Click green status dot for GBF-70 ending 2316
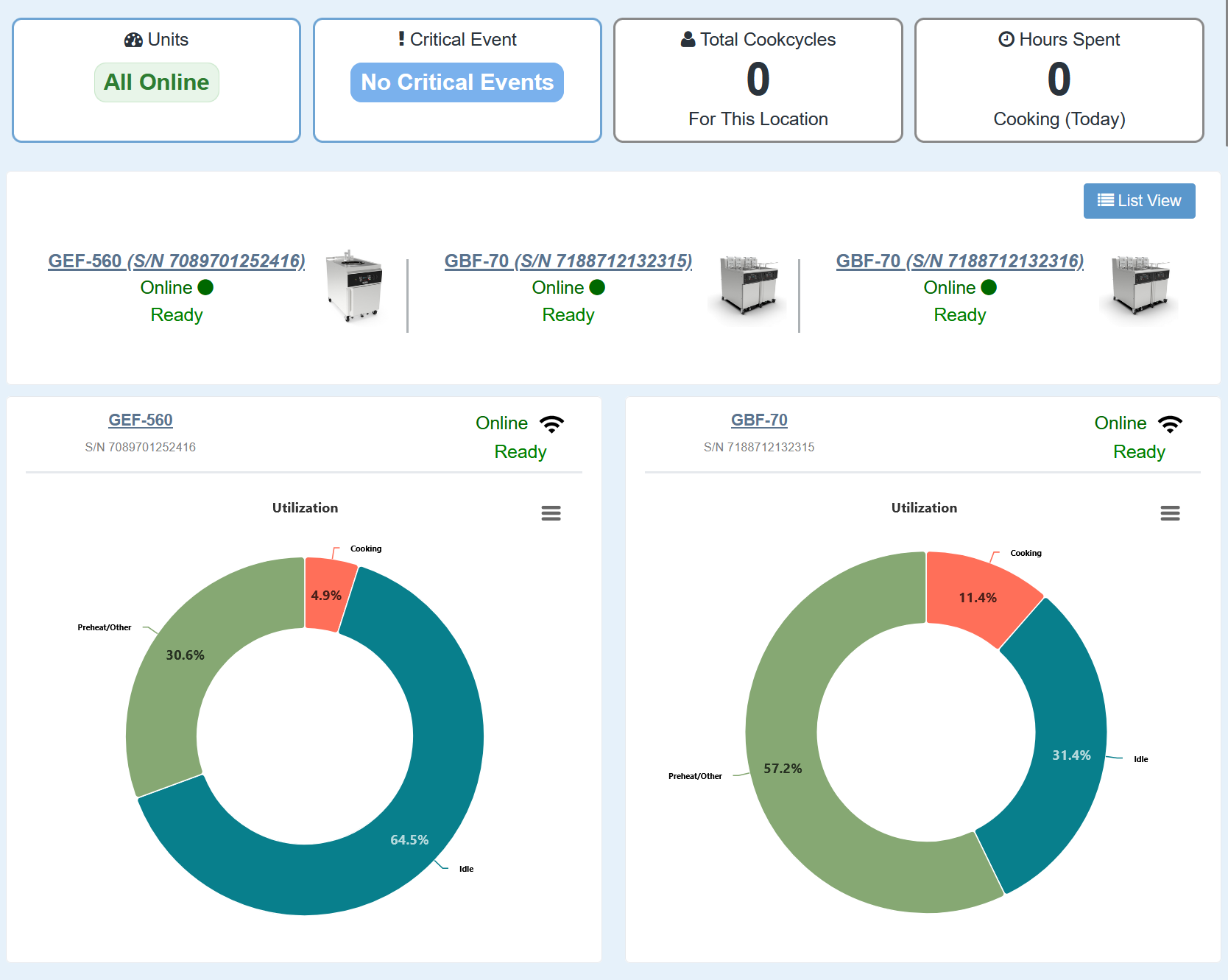 tap(989, 288)
